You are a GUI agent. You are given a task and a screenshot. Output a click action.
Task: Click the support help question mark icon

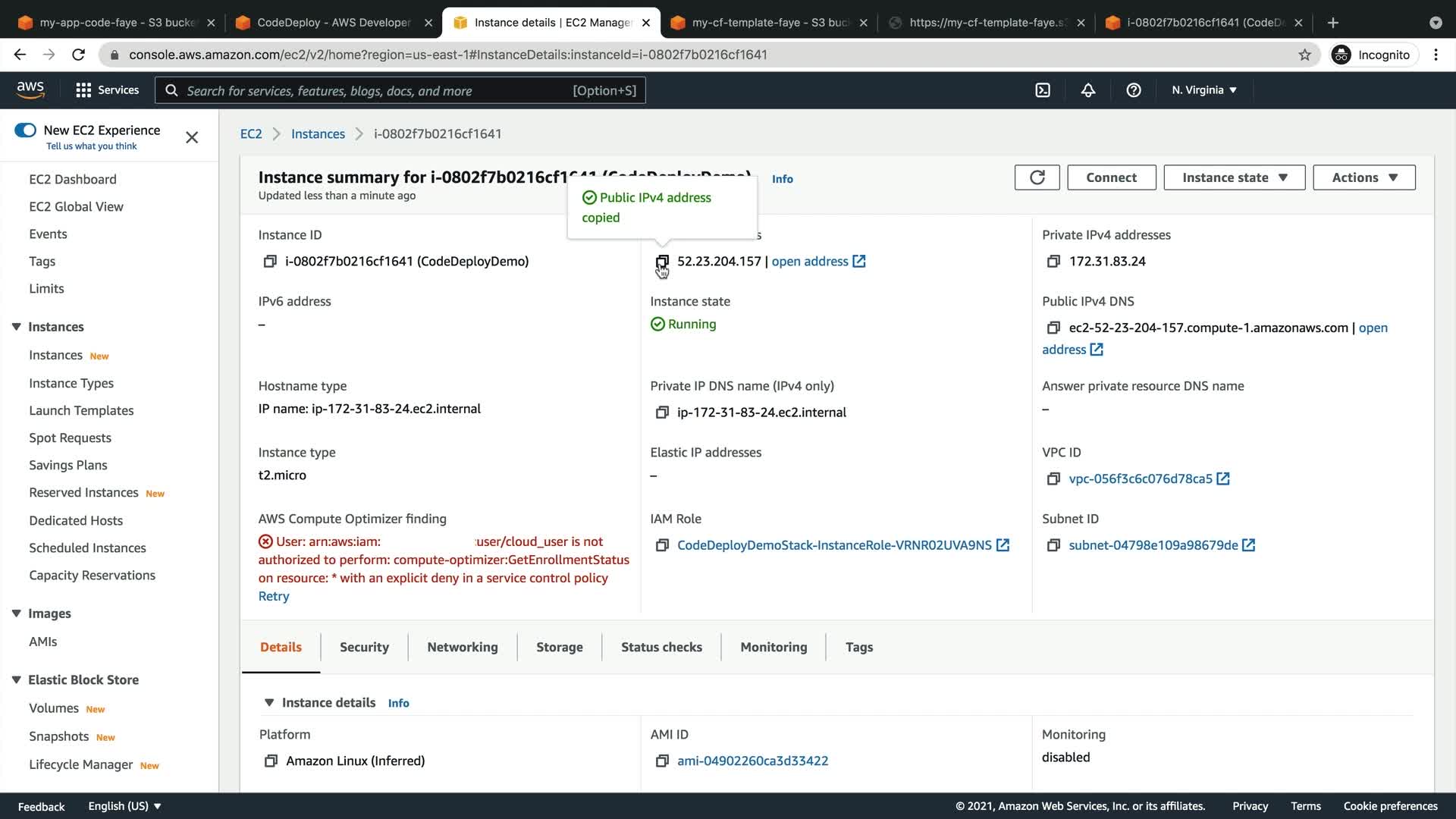[1134, 90]
